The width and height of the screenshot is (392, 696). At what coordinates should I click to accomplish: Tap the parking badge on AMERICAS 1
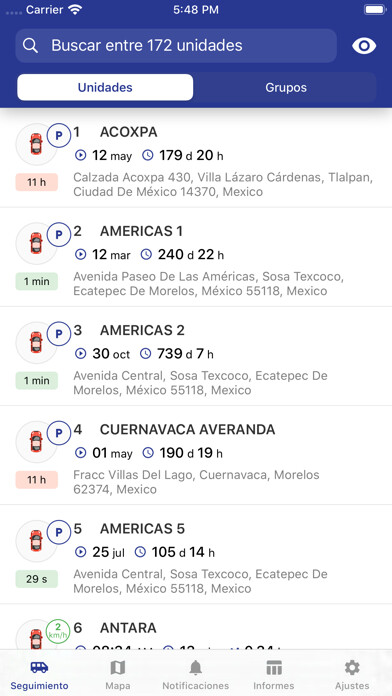coord(59,235)
